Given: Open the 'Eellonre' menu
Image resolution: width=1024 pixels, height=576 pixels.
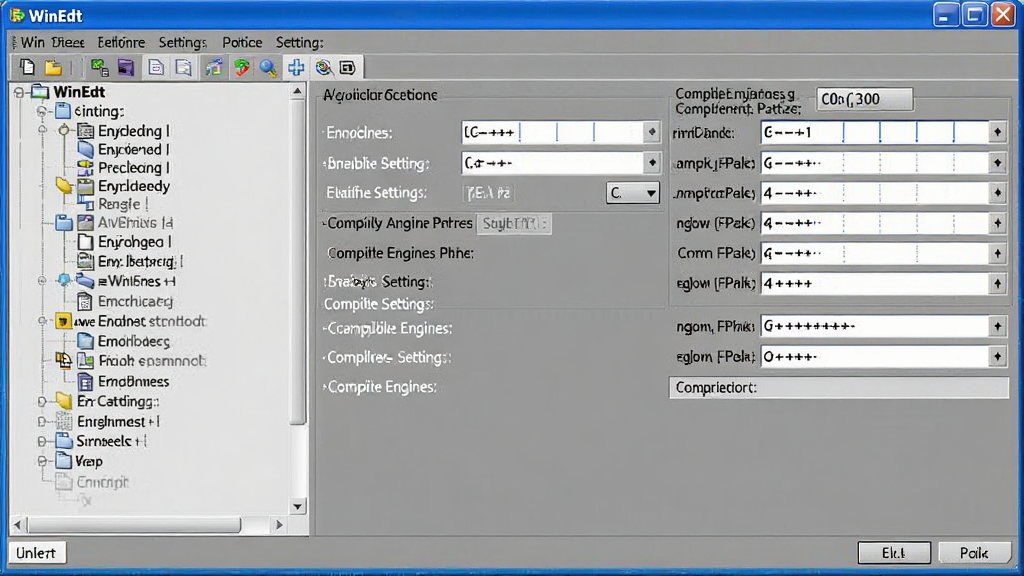Looking at the screenshot, I should [121, 42].
